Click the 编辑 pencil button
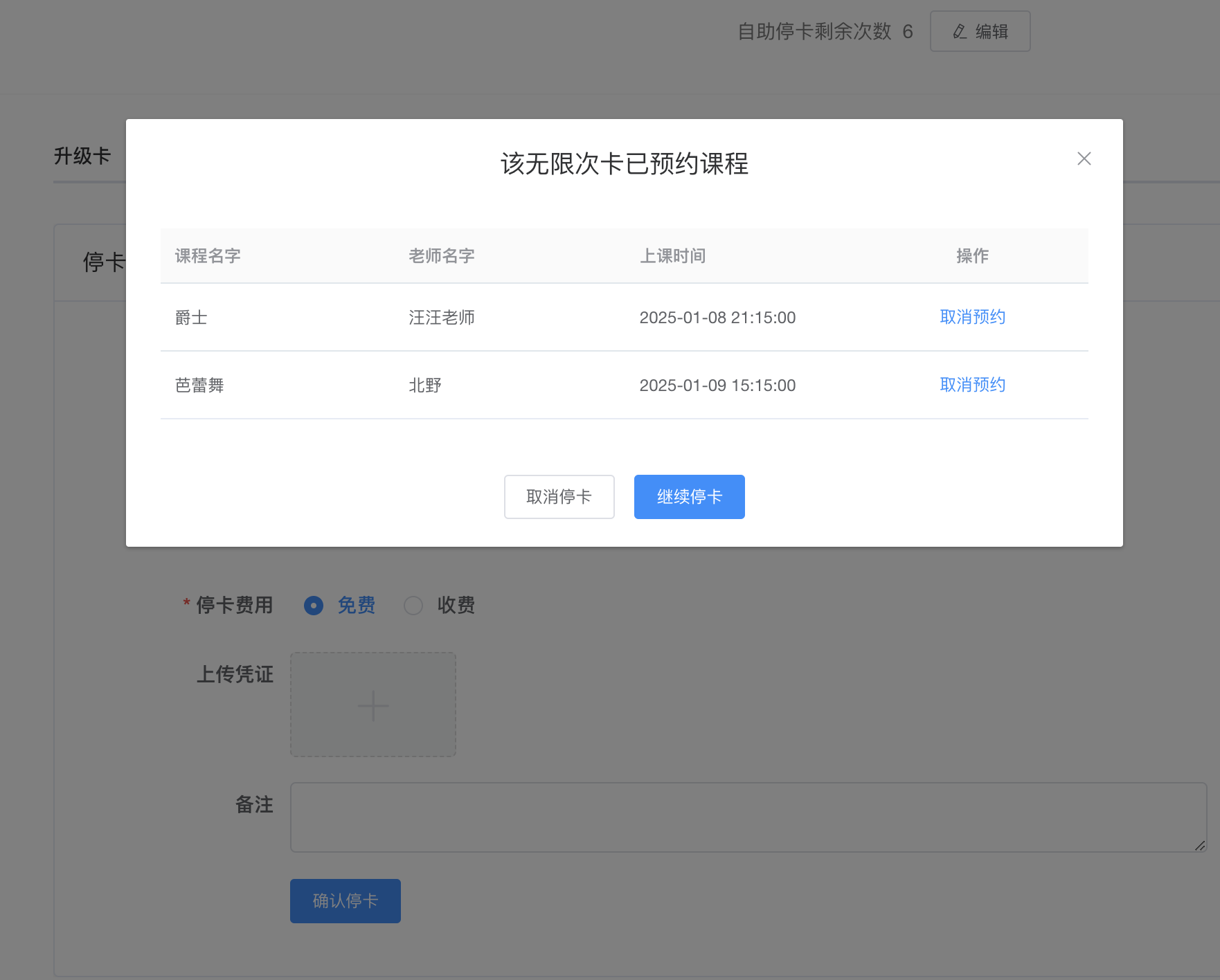 (980, 31)
